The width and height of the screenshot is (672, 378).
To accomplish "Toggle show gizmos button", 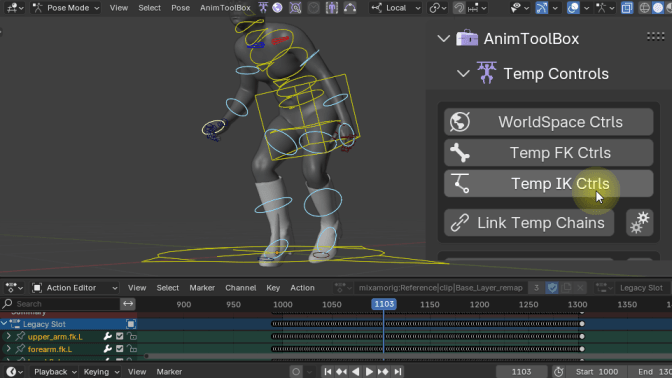I will pos(542,8).
